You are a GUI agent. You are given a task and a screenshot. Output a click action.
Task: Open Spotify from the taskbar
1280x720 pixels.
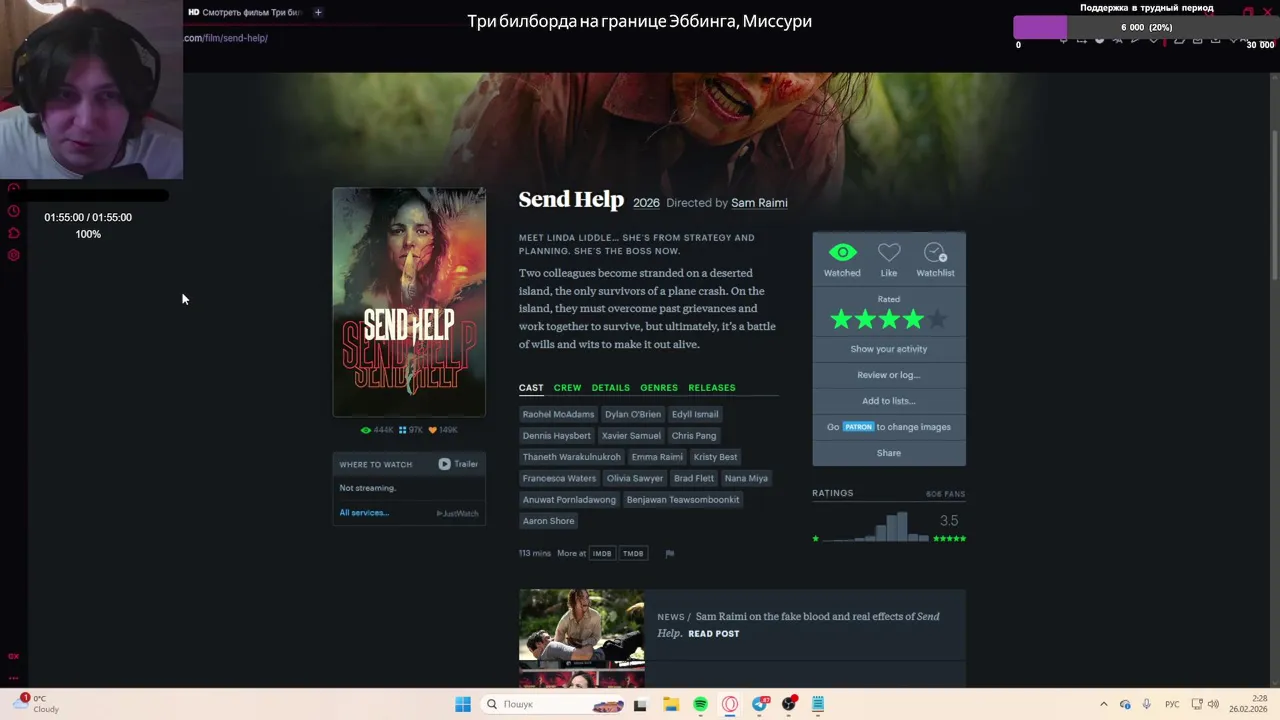700,704
